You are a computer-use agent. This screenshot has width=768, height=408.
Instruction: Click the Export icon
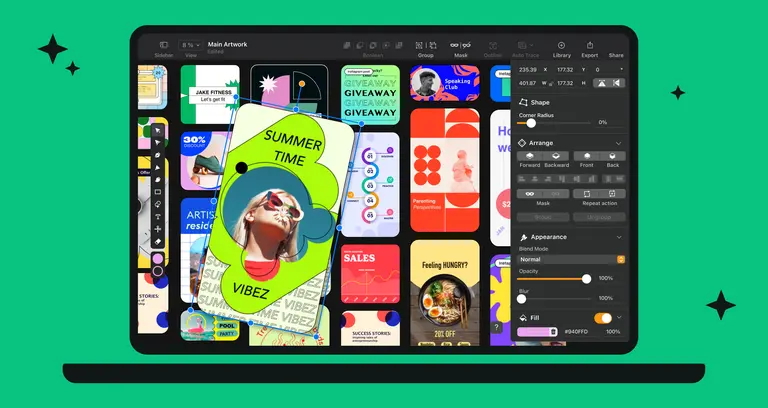point(590,45)
